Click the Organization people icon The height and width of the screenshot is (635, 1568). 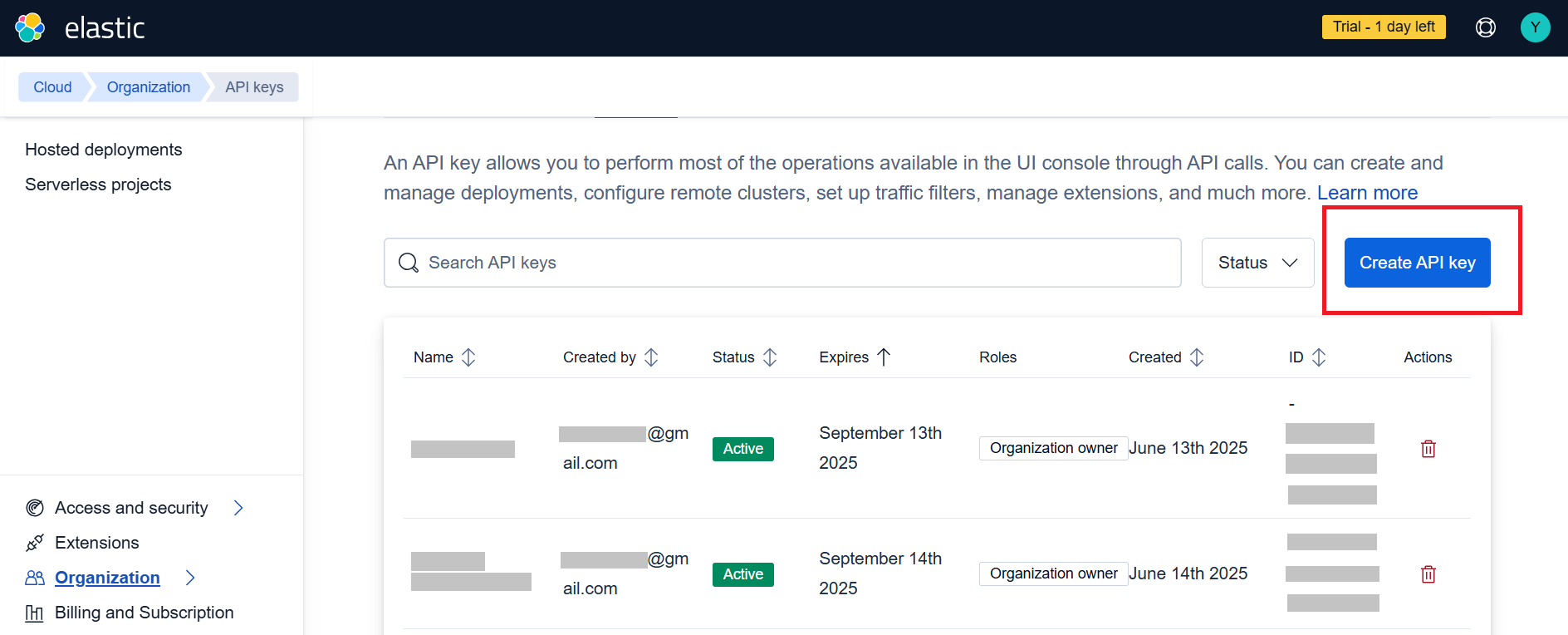pos(35,578)
